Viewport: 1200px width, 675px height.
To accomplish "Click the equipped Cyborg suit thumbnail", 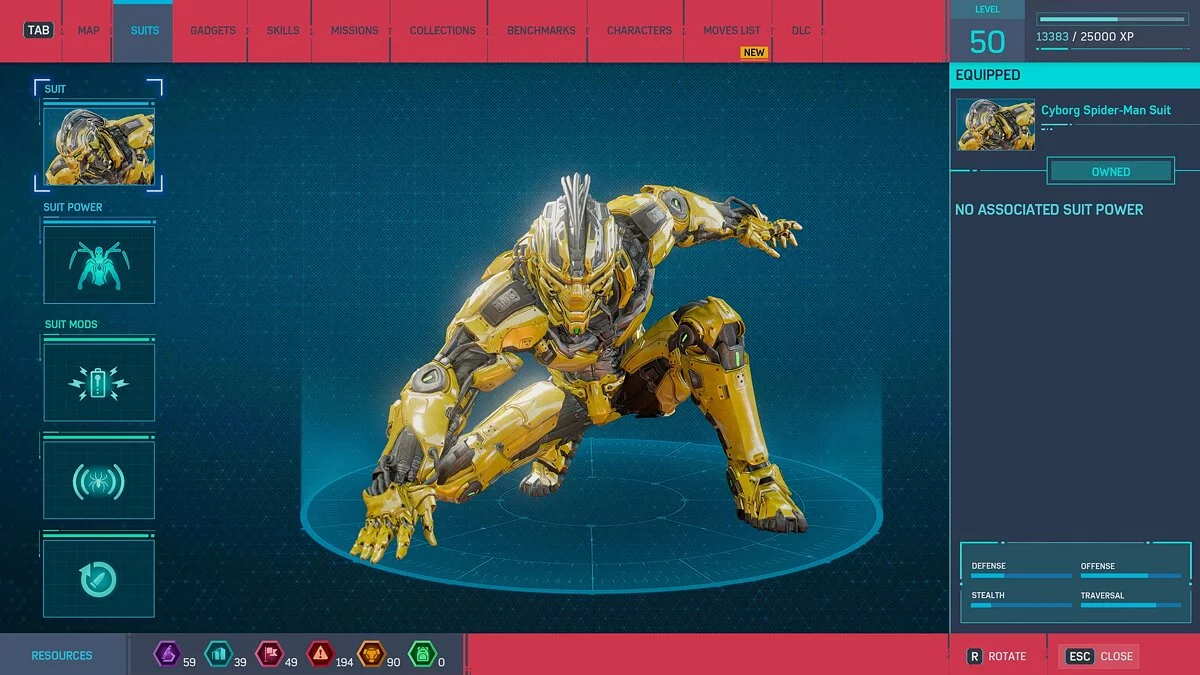I will click(995, 125).
